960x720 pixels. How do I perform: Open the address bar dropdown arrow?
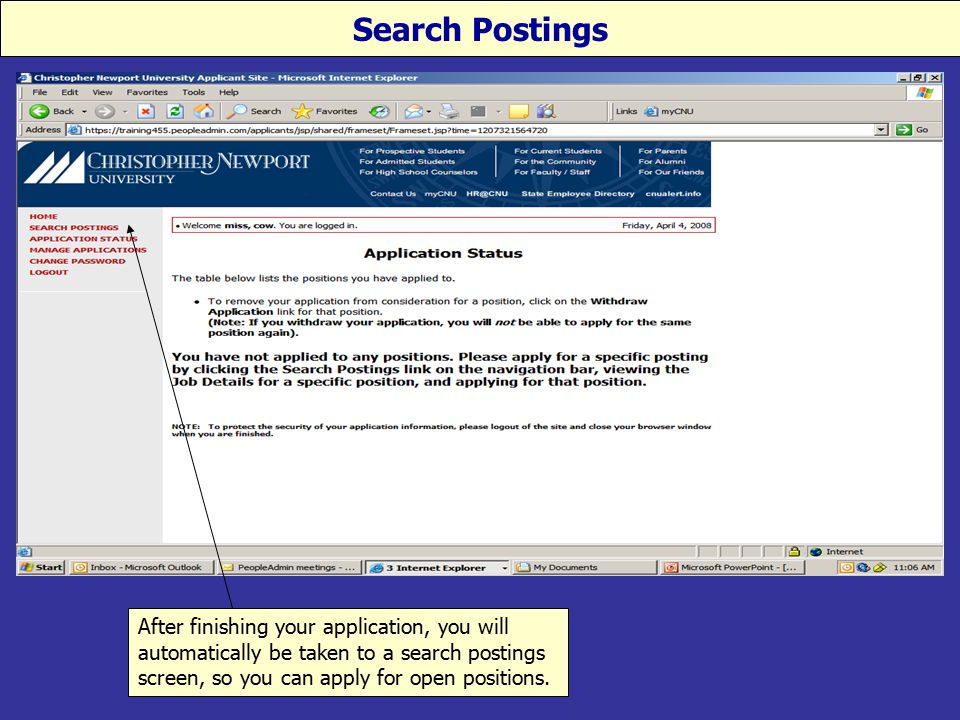881,130
